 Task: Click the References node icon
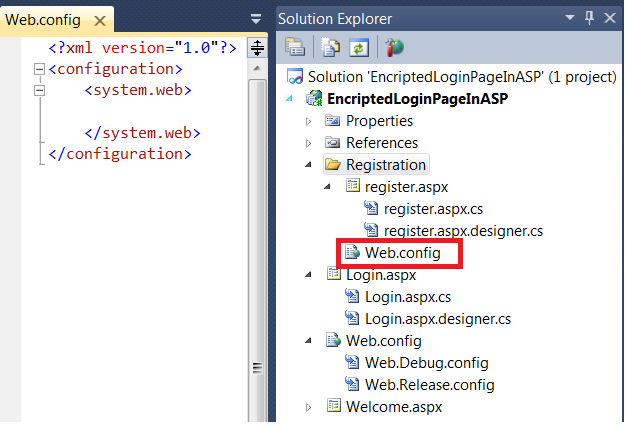coord(332,142)
